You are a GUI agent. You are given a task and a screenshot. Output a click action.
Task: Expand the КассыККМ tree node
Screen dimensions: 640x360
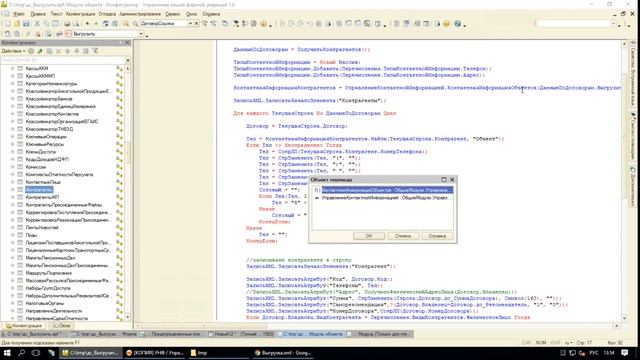[13, 68]
